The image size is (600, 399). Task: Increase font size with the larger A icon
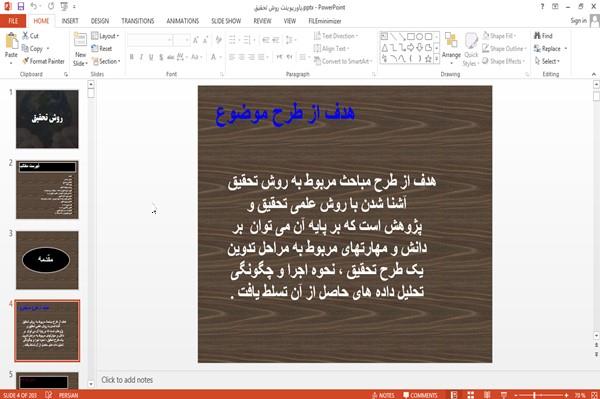point(196,40)
